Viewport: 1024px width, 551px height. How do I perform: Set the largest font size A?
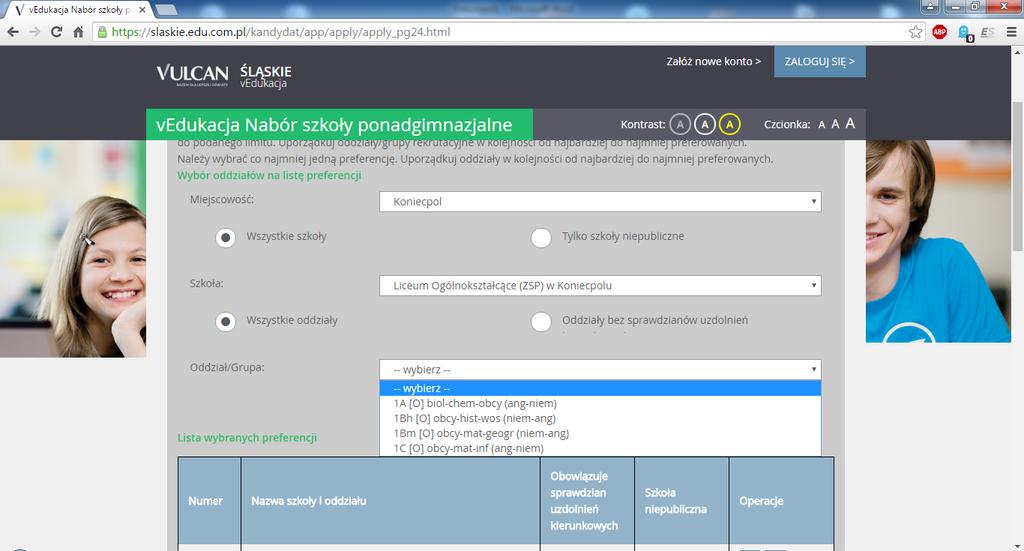click(x=850, y=123)
